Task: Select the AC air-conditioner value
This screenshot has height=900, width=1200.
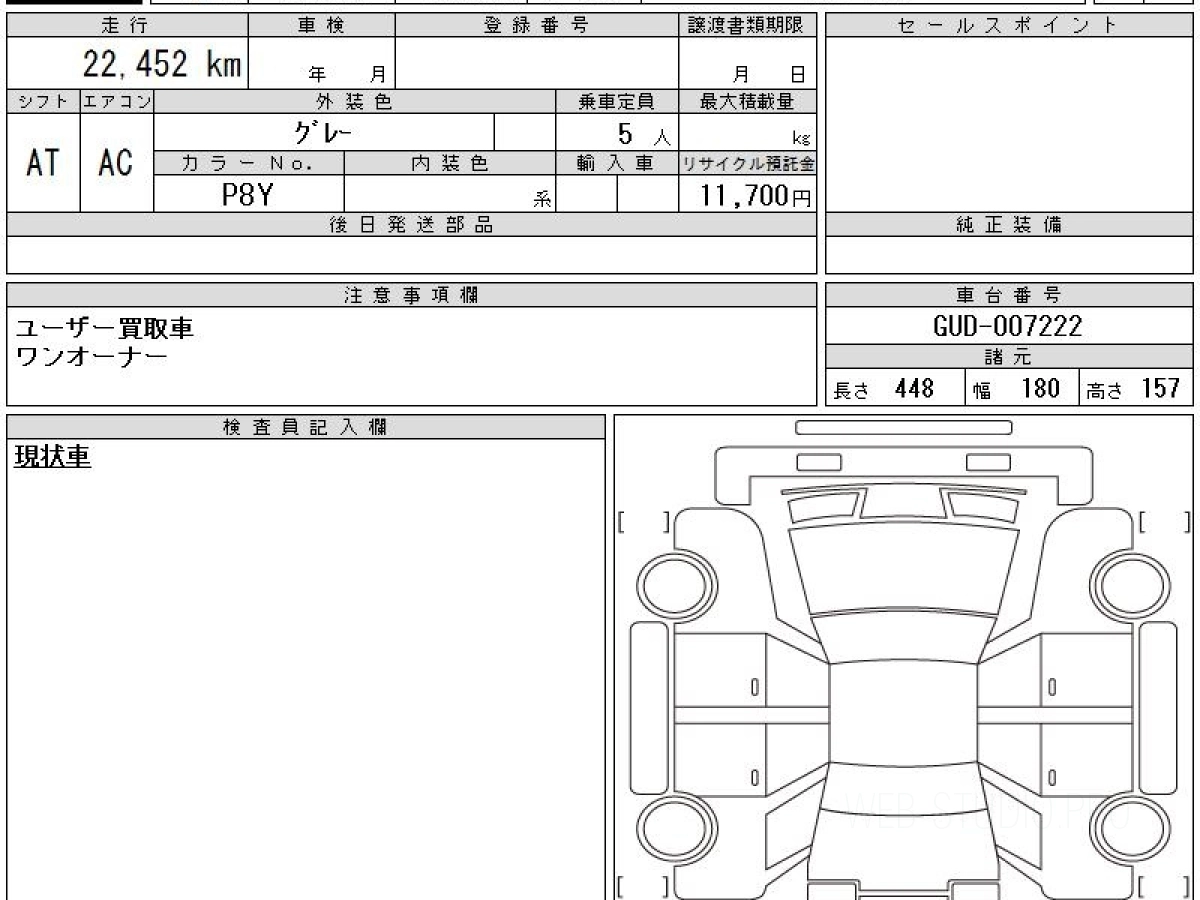Action: coord(117,162)
